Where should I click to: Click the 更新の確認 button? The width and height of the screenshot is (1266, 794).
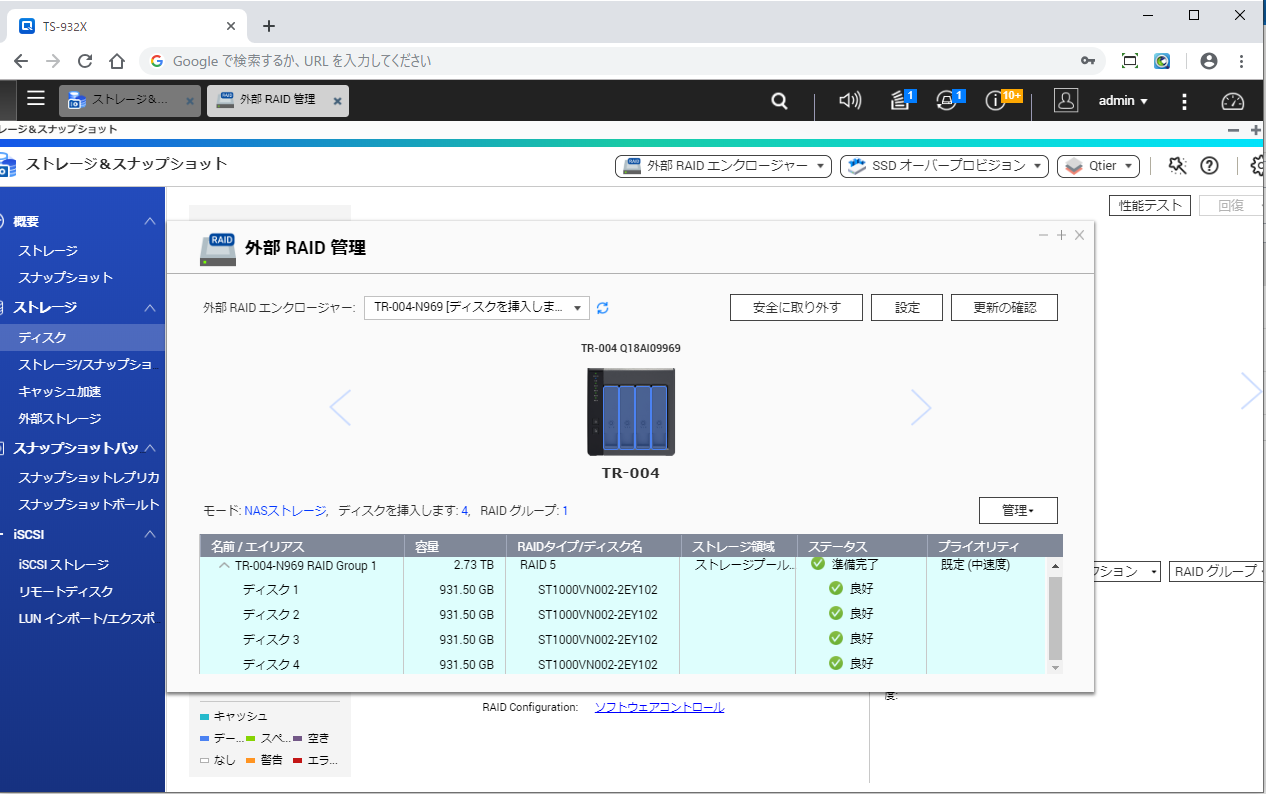click(x=1003, y=308)
